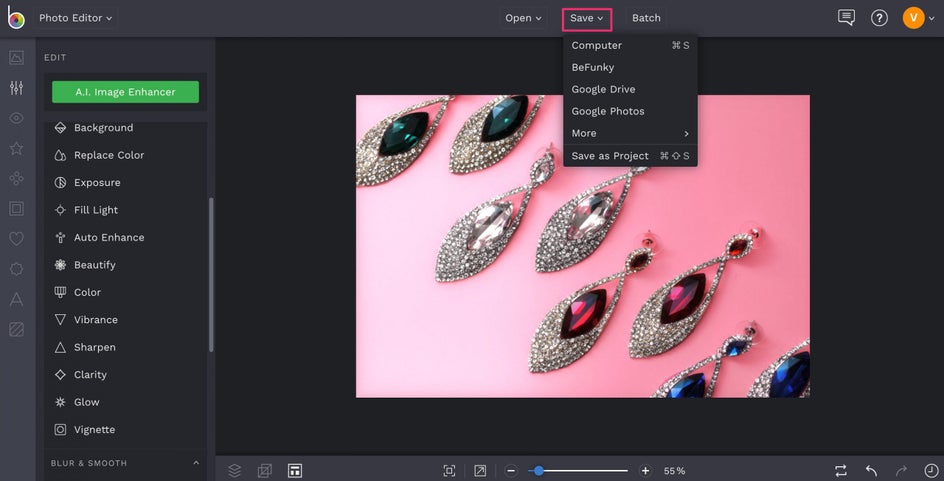The width and height of the screenshot is (944, 481).
Task: Open the Textures sidebar icon
Action: (x=16, y=329)
